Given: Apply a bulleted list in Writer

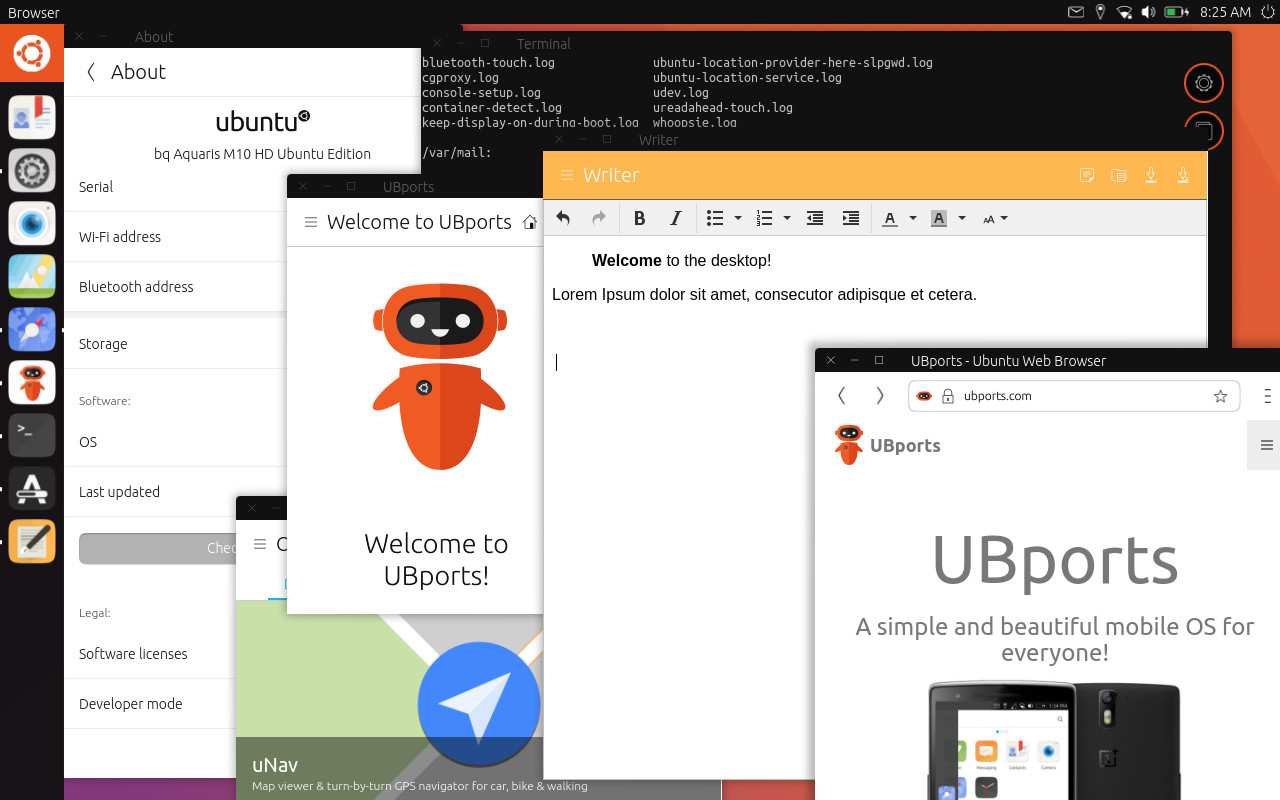Looking at the screenshot, I should pos(714,218).
